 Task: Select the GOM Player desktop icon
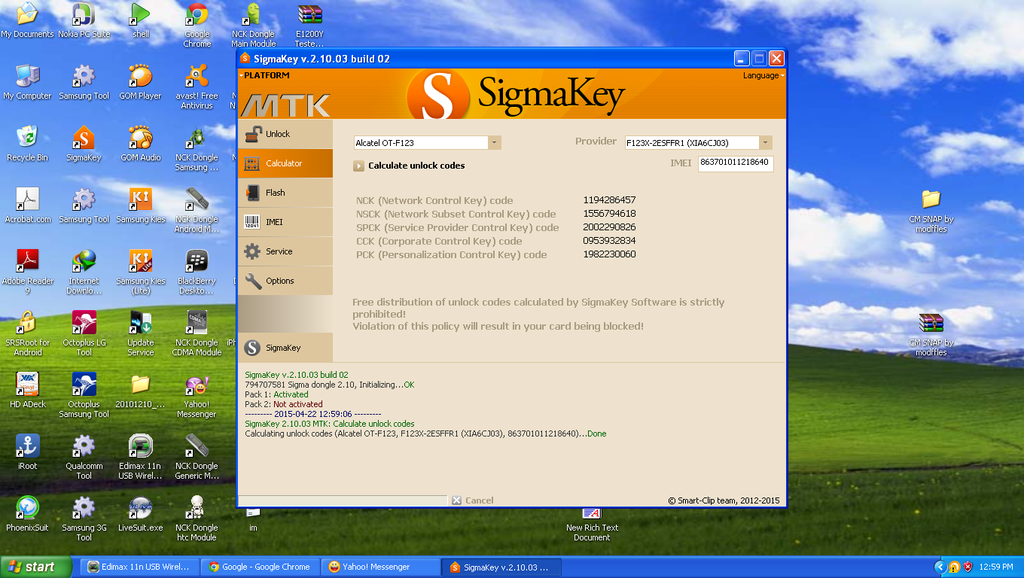pos(141,80)
